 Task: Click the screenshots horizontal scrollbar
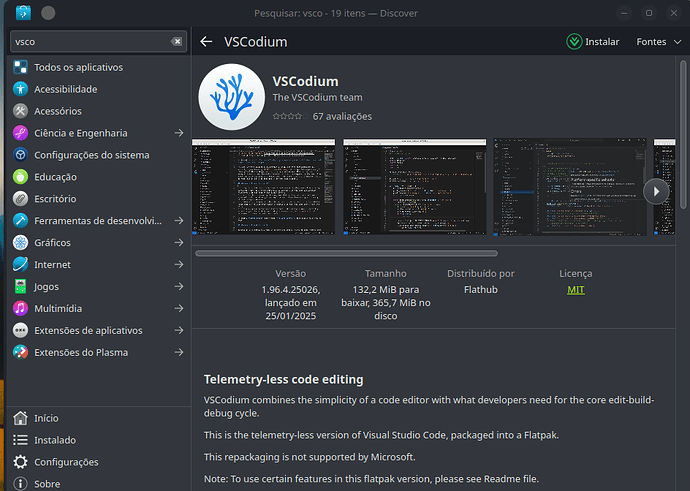click(x=346, y=253)
